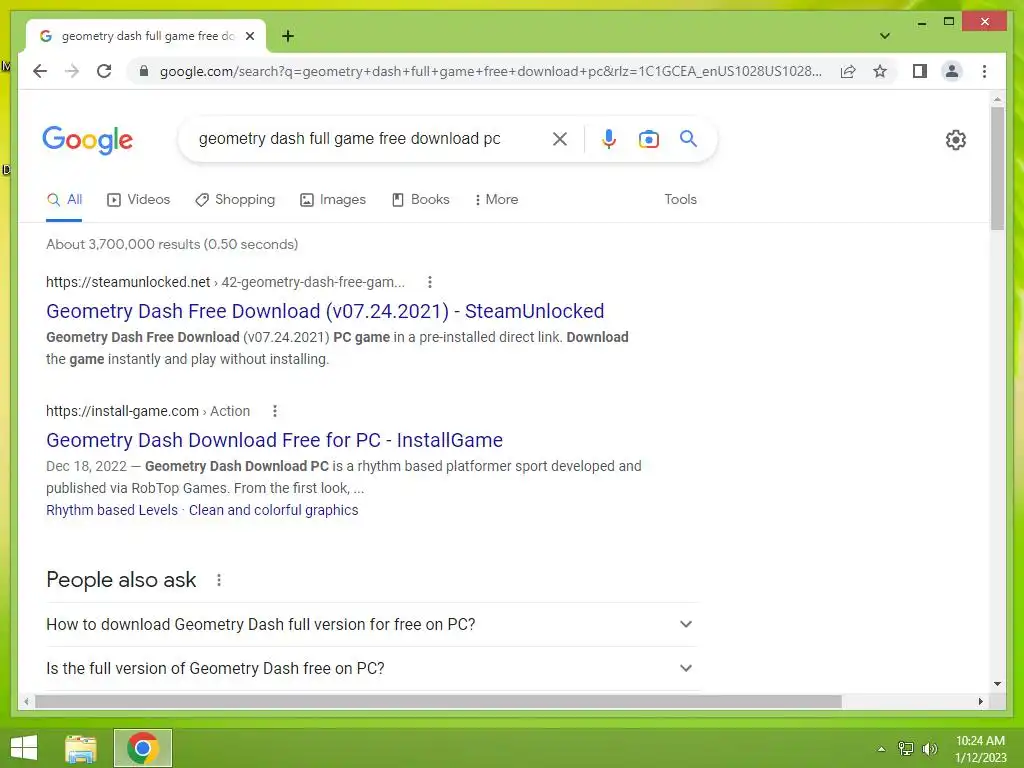Open Google quick settings gear

(955, 140)
